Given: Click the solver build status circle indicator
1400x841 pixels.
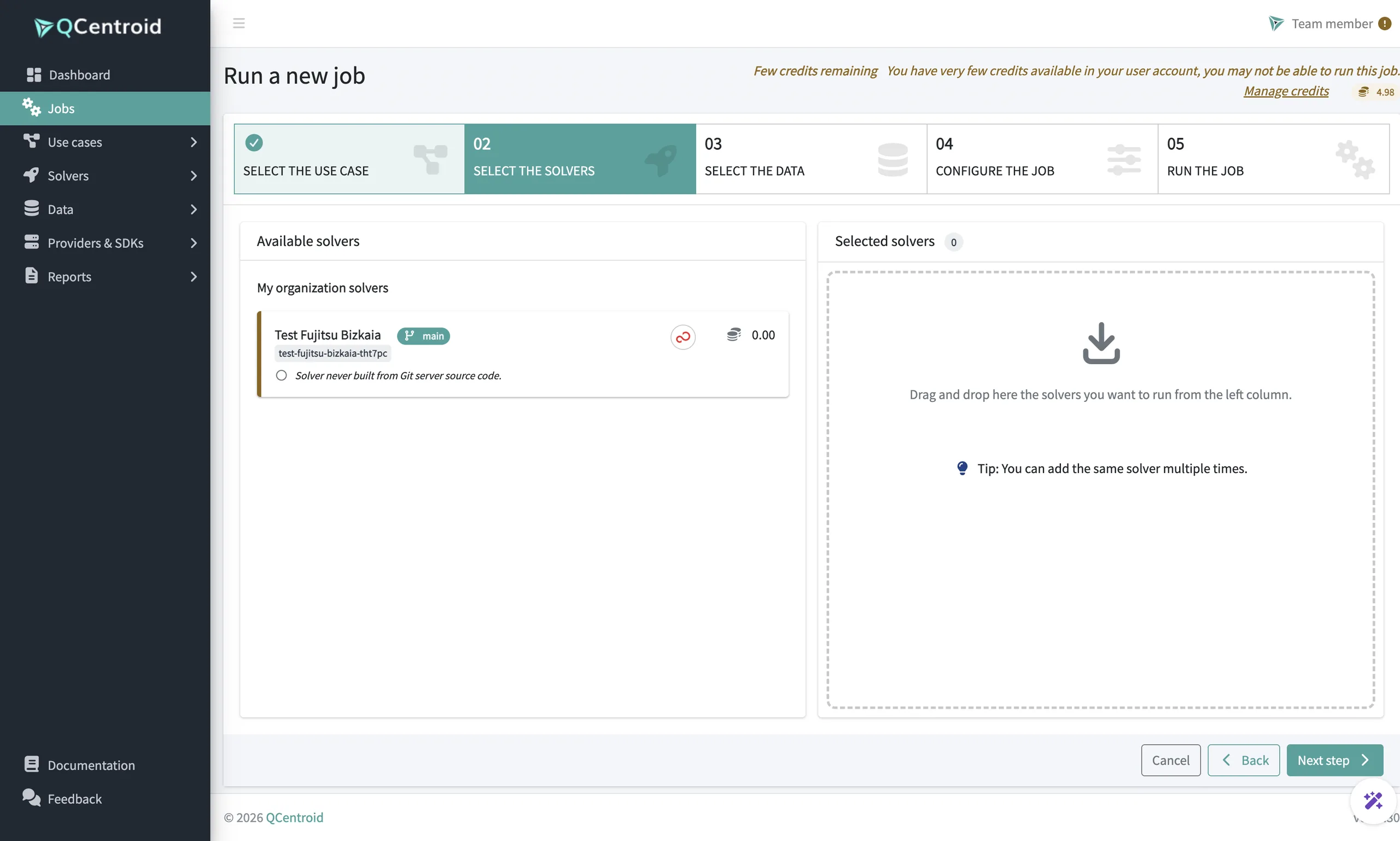Looking at the screenshot, I should 281,376.
